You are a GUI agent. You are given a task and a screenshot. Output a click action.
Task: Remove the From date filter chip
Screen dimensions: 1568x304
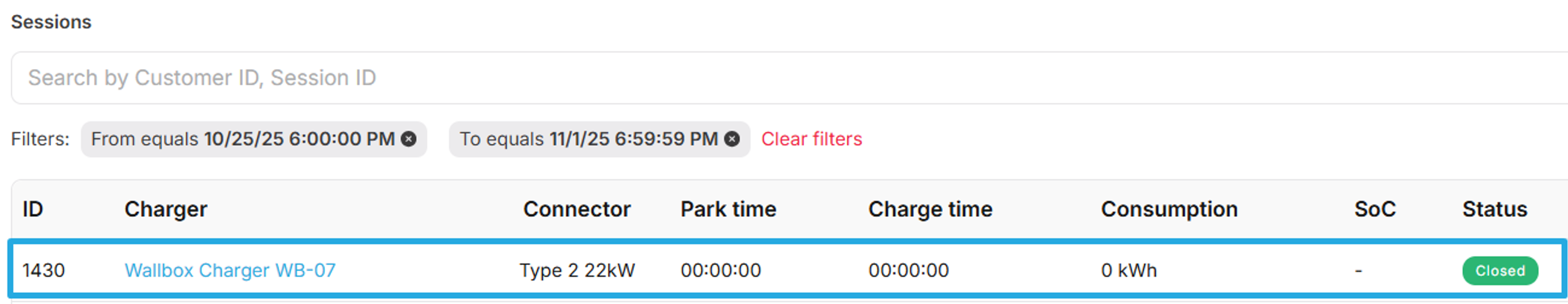[x=409, y=139]
